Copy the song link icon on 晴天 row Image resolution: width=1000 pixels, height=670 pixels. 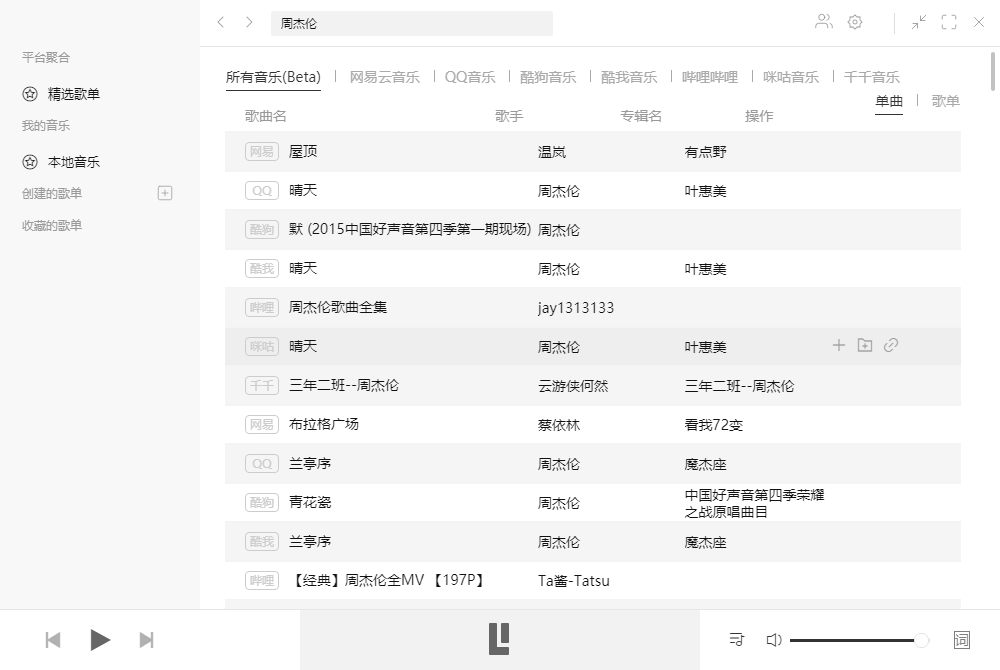tap(891, 345)
